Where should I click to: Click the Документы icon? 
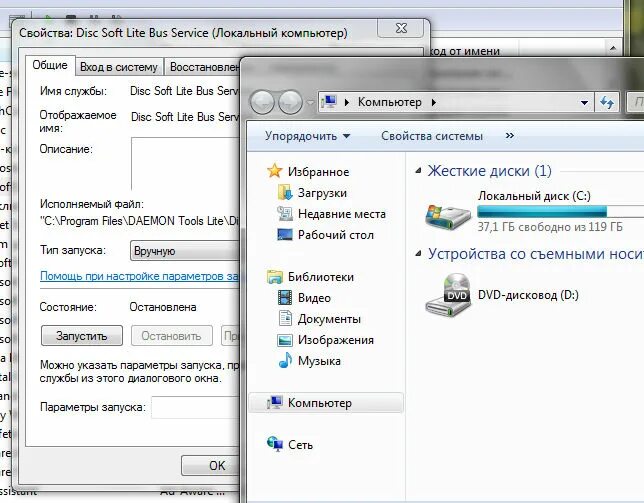pos(285,318)
